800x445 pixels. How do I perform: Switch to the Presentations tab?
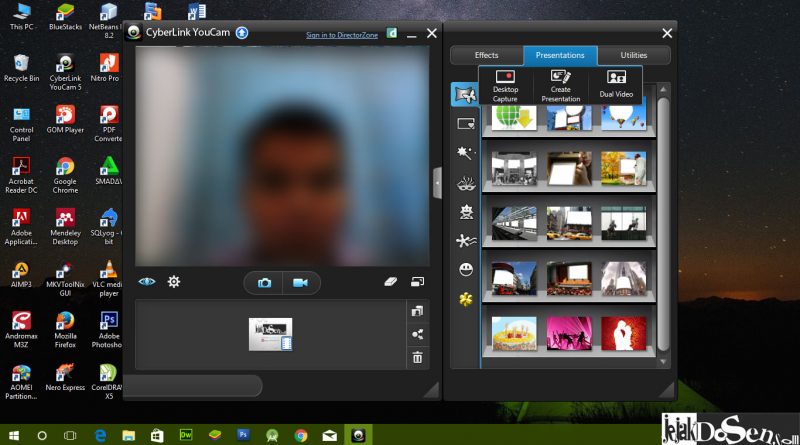click(x=560, y=55)
